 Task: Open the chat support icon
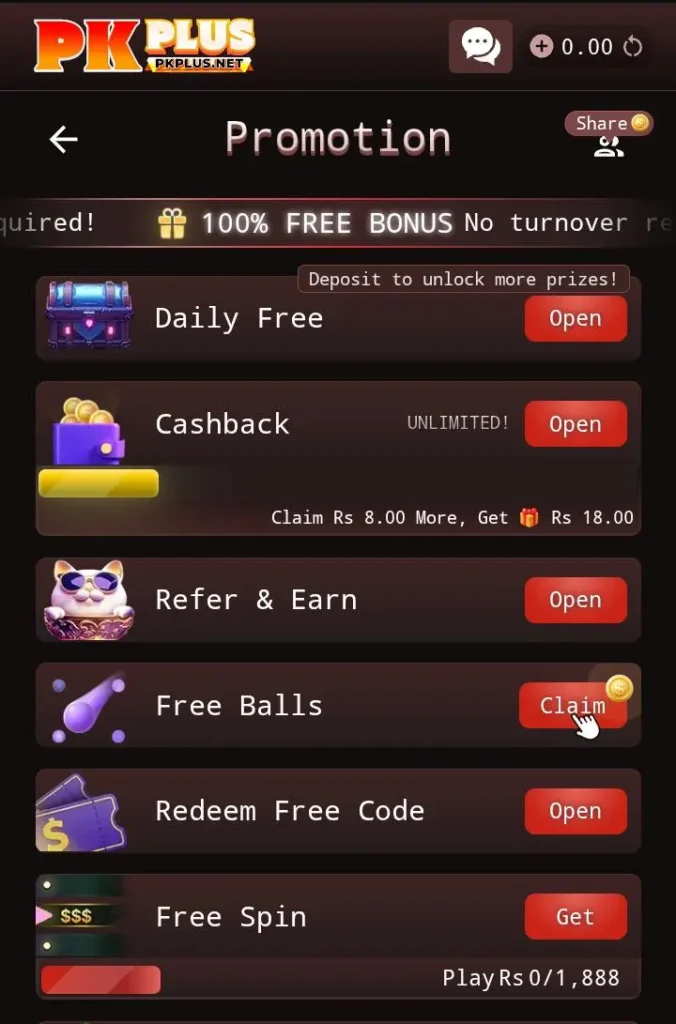pyautogui.click(x=480, y=46)
